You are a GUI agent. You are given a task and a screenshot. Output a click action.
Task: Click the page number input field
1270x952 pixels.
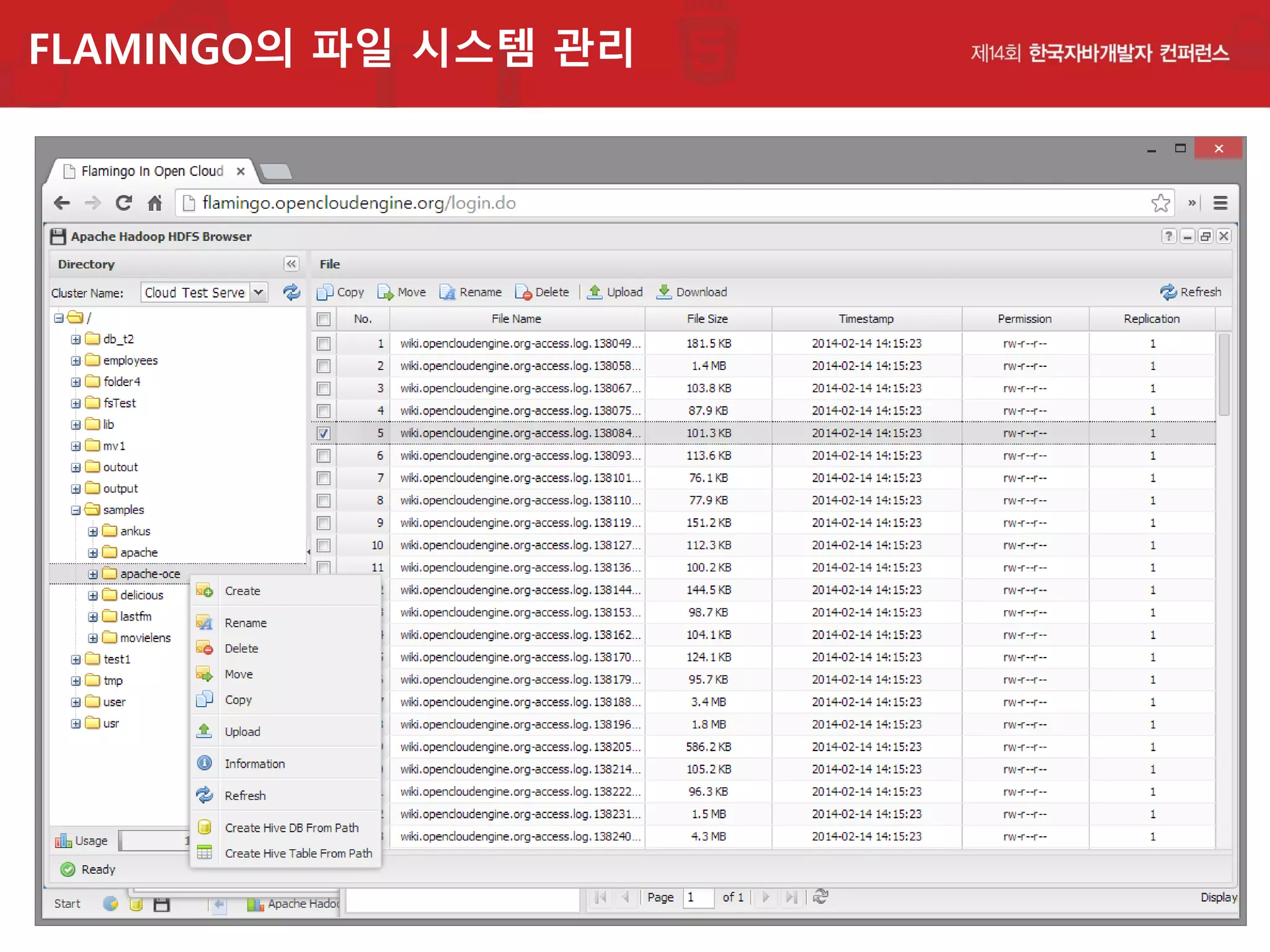tap(699, 897)
